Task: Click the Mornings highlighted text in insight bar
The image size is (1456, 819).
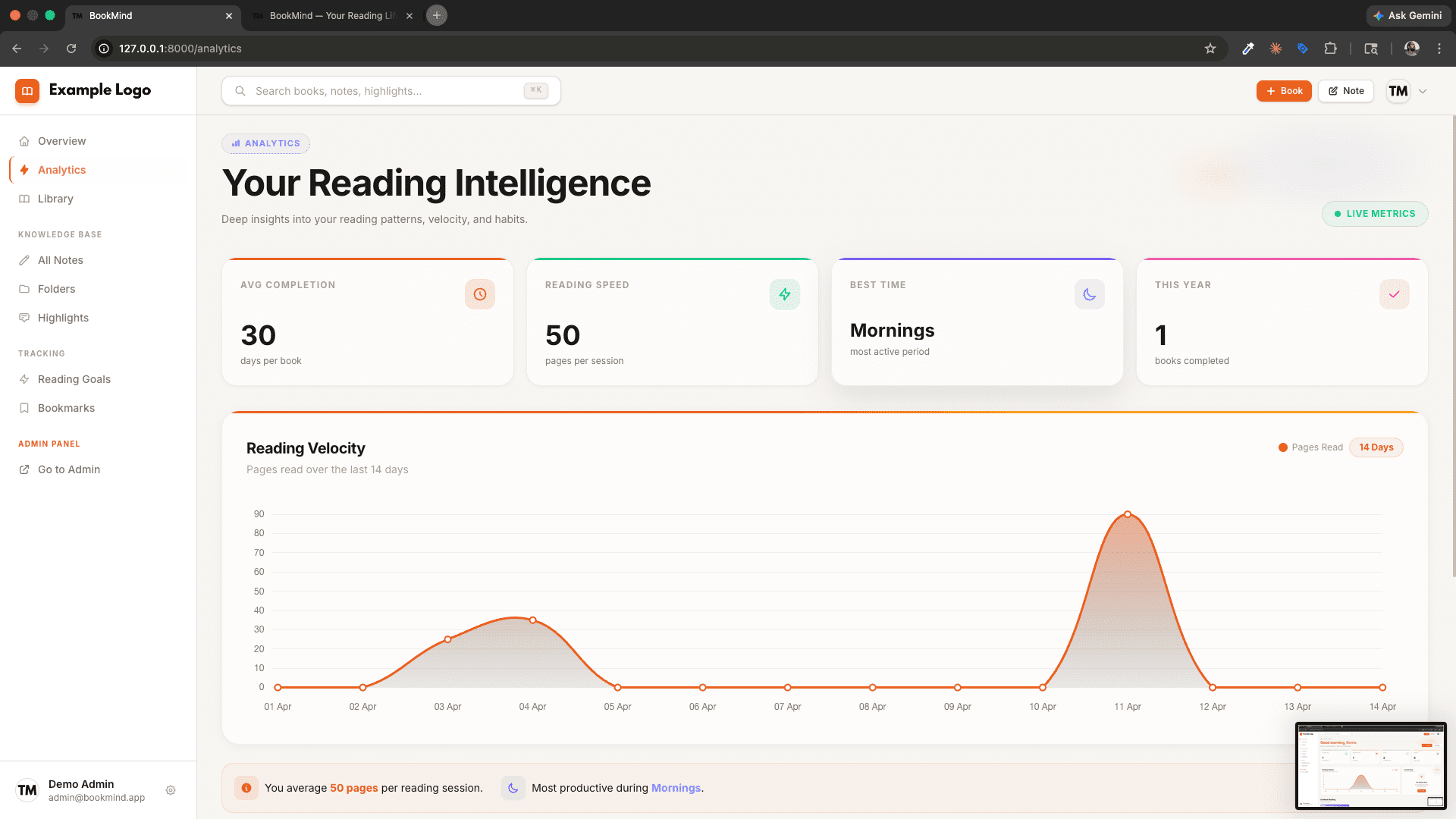Action: point(676,788)
